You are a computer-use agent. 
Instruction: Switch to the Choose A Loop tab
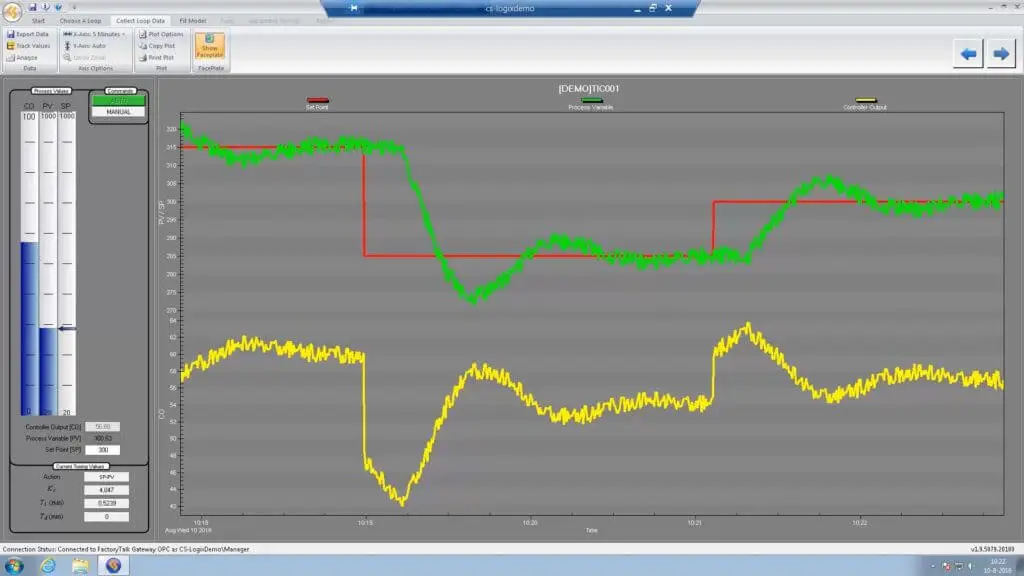[x=79, y=20]
